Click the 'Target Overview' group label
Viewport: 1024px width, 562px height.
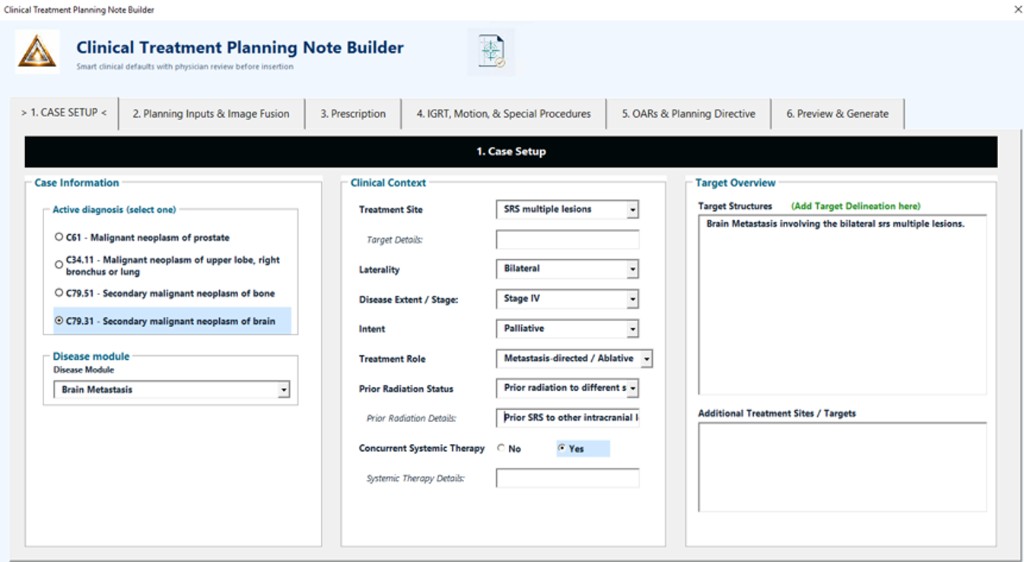735,183
